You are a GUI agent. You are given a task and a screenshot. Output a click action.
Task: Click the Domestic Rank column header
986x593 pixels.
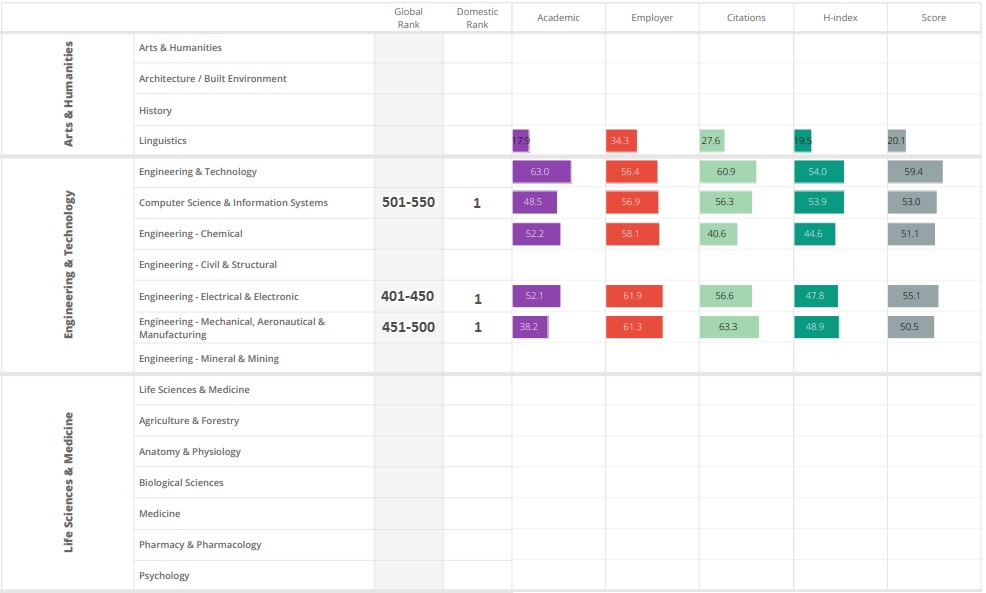point(477,18)
